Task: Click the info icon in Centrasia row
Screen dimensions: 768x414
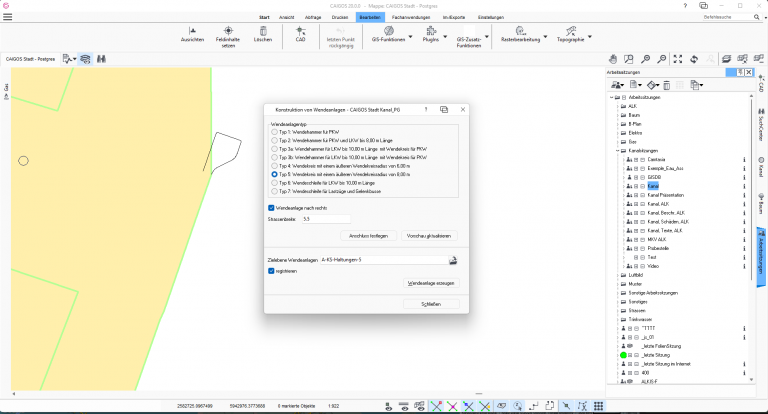Action: click(x=744, y=160)
